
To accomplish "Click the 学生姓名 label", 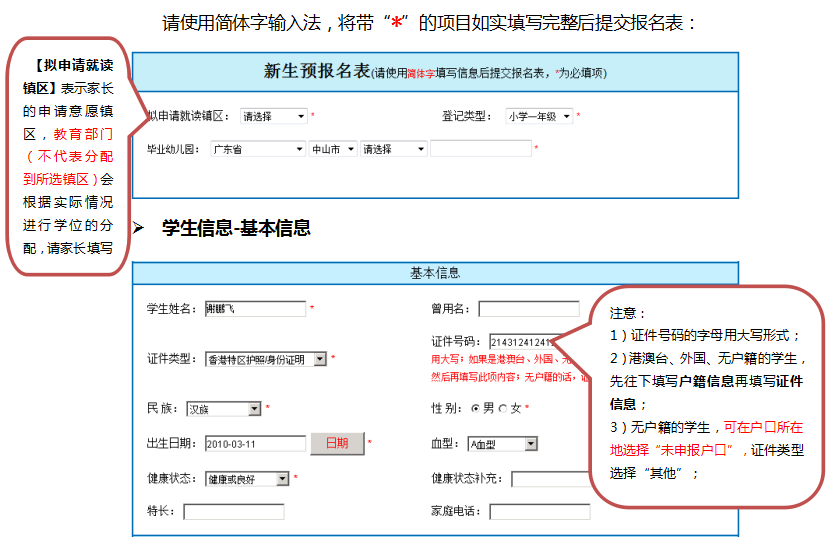I will 171,308.
